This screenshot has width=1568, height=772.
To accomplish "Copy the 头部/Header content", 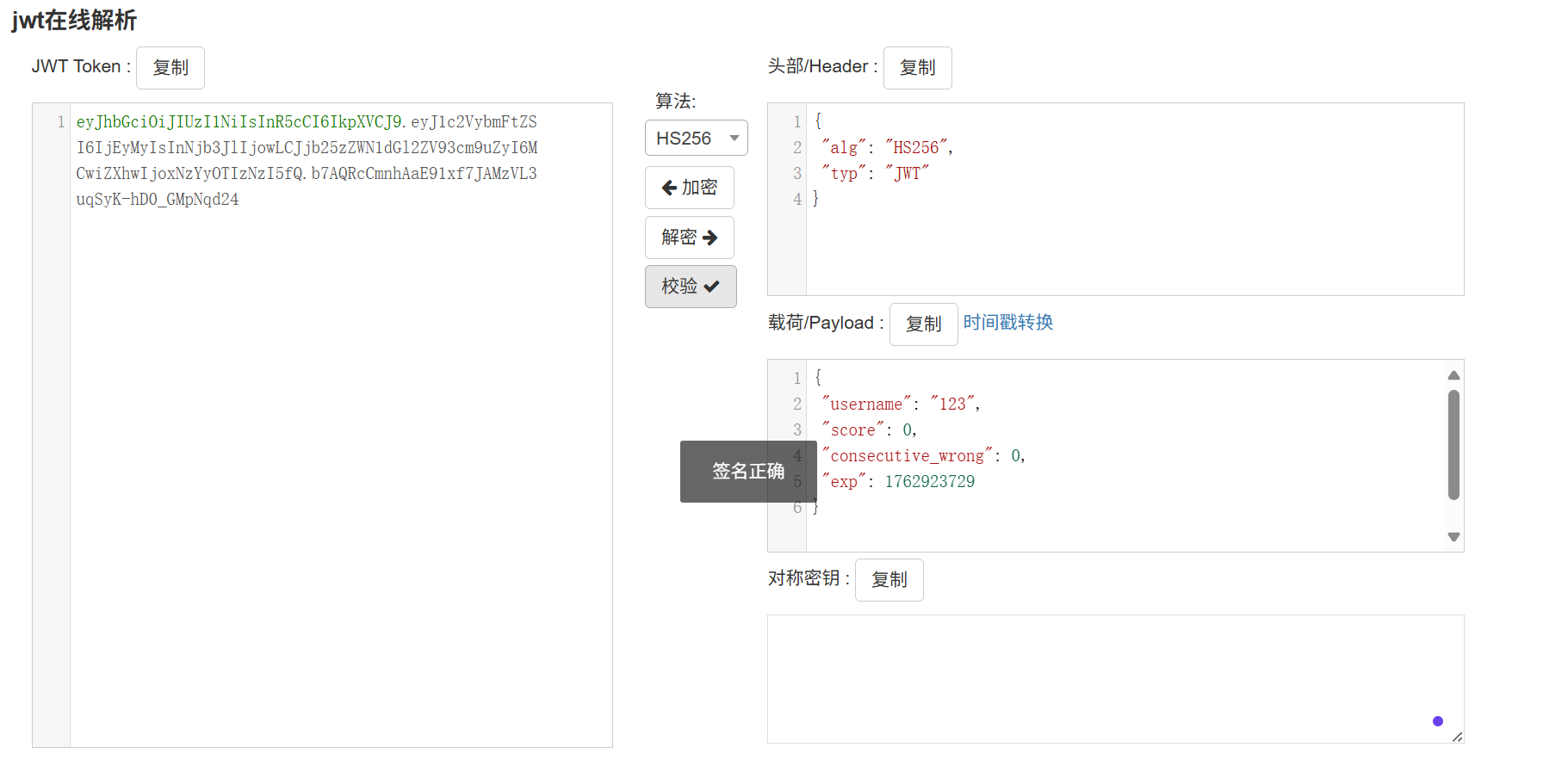I will pos(917,68).
